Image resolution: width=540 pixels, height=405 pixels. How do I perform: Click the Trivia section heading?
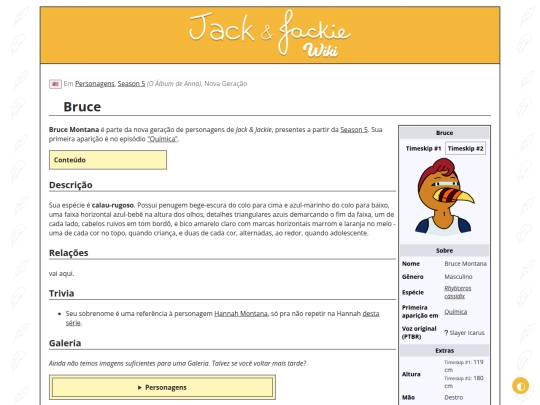click(61, 293)
